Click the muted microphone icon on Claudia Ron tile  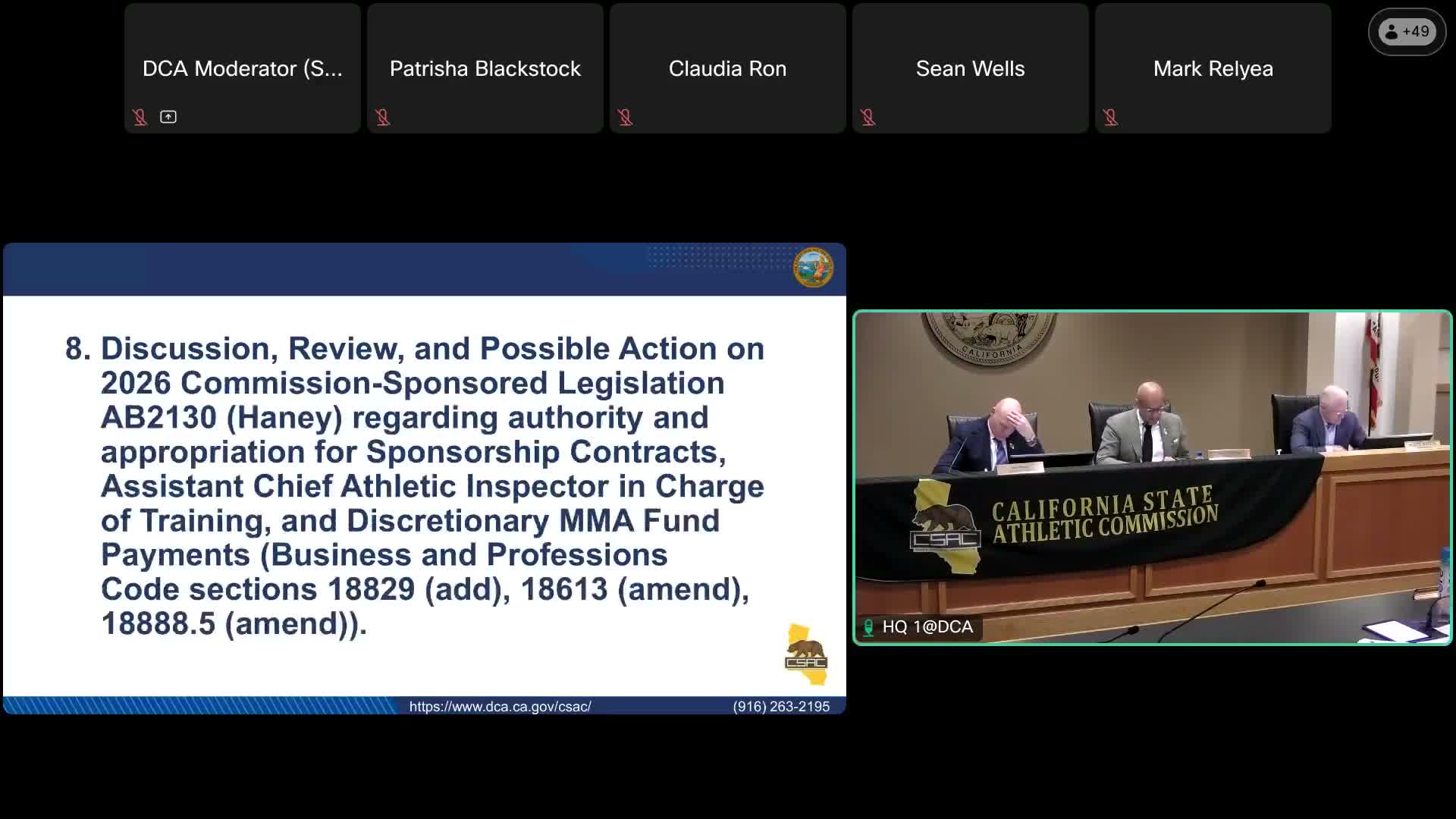coord(626,117)
